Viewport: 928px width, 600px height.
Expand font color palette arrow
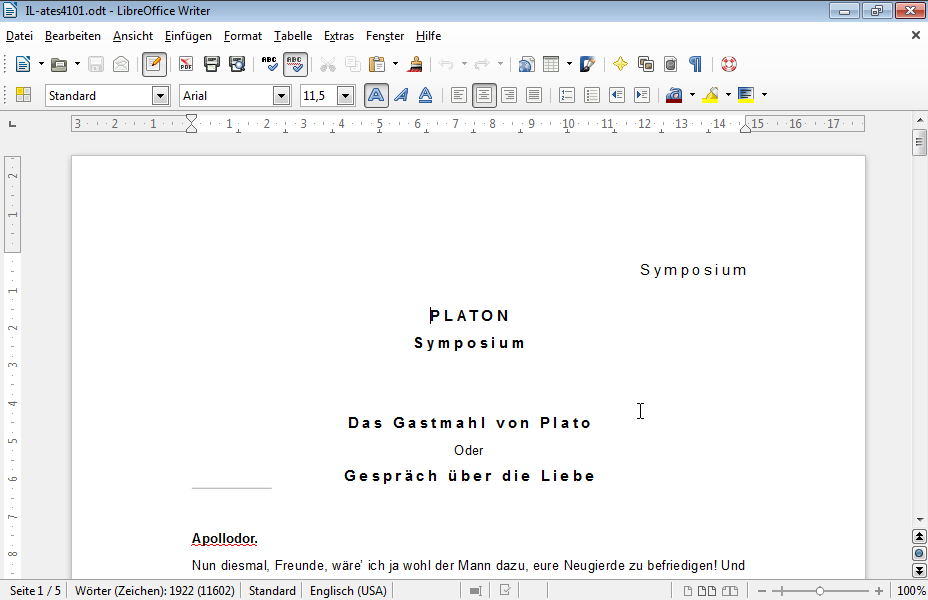click(x=692, y=95)
